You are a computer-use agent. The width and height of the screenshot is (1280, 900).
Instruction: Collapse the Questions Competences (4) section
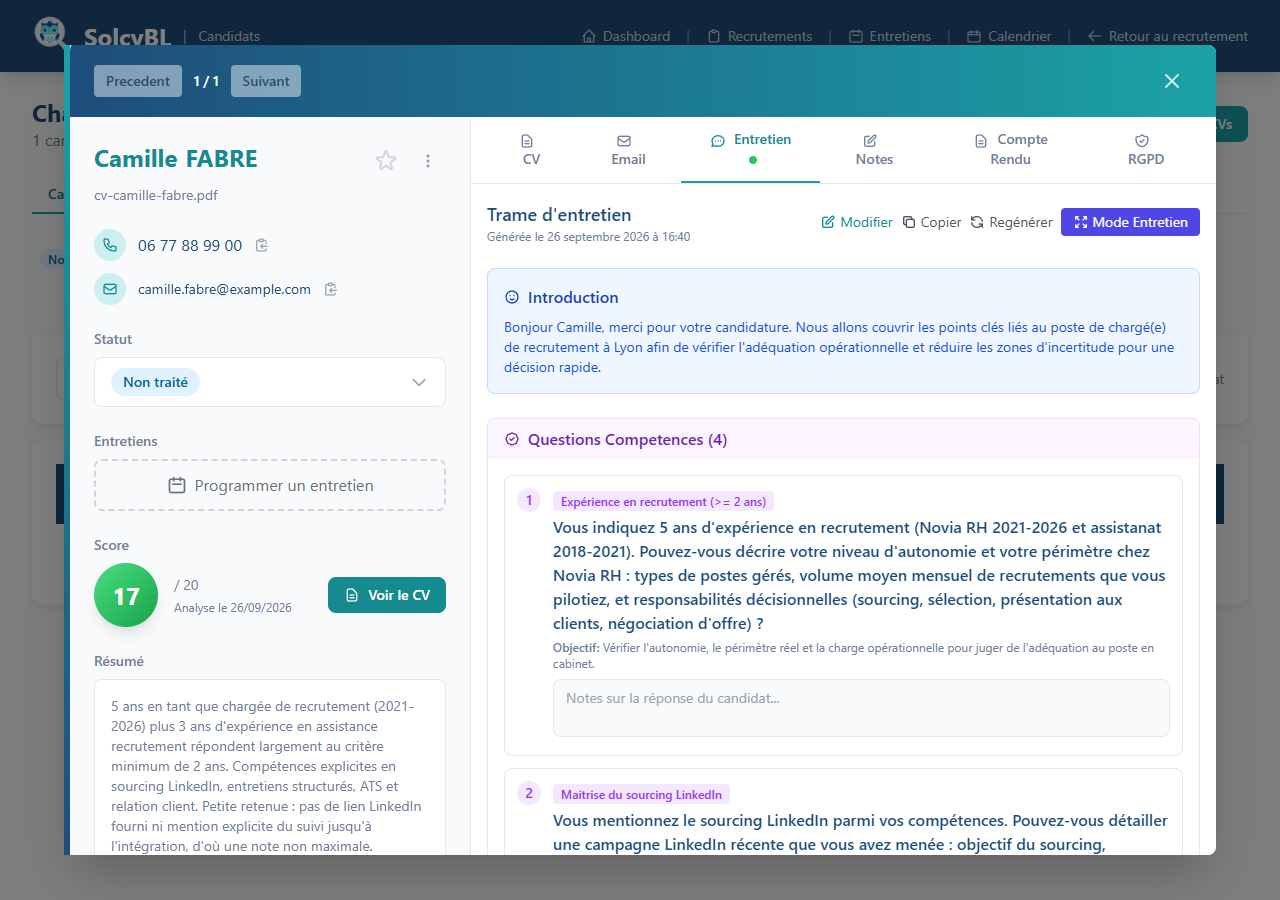(x=843, y=439)
